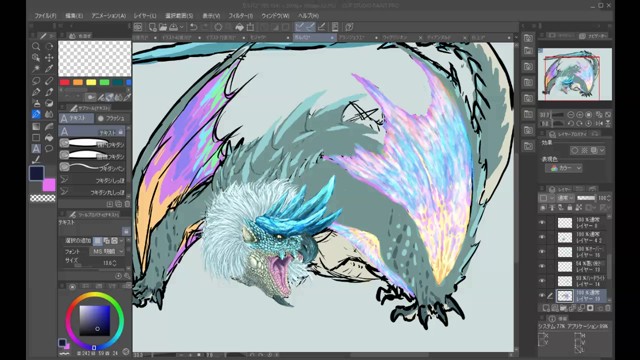Click the Border effect circle icon
Image resolution: width=640 pixels, height=360 pixels.
575,151
